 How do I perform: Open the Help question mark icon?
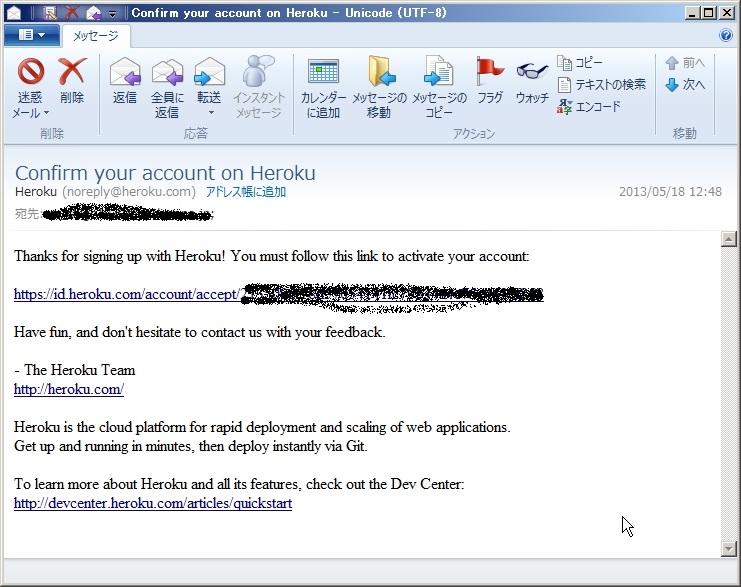pos(725,35)
